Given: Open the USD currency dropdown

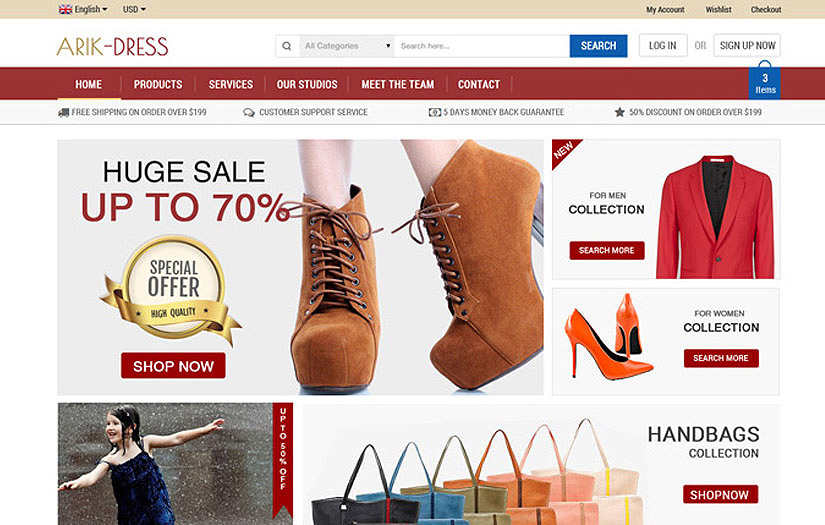Looking at the screenshot, I should point(134,9).
